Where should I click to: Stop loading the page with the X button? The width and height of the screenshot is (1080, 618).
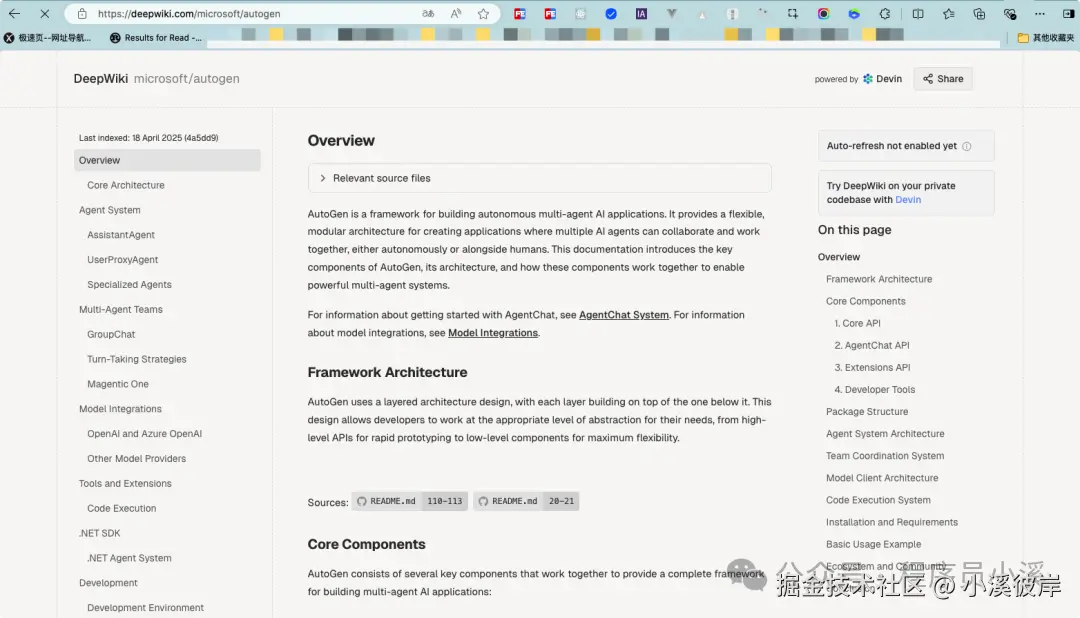coord(44,13)
